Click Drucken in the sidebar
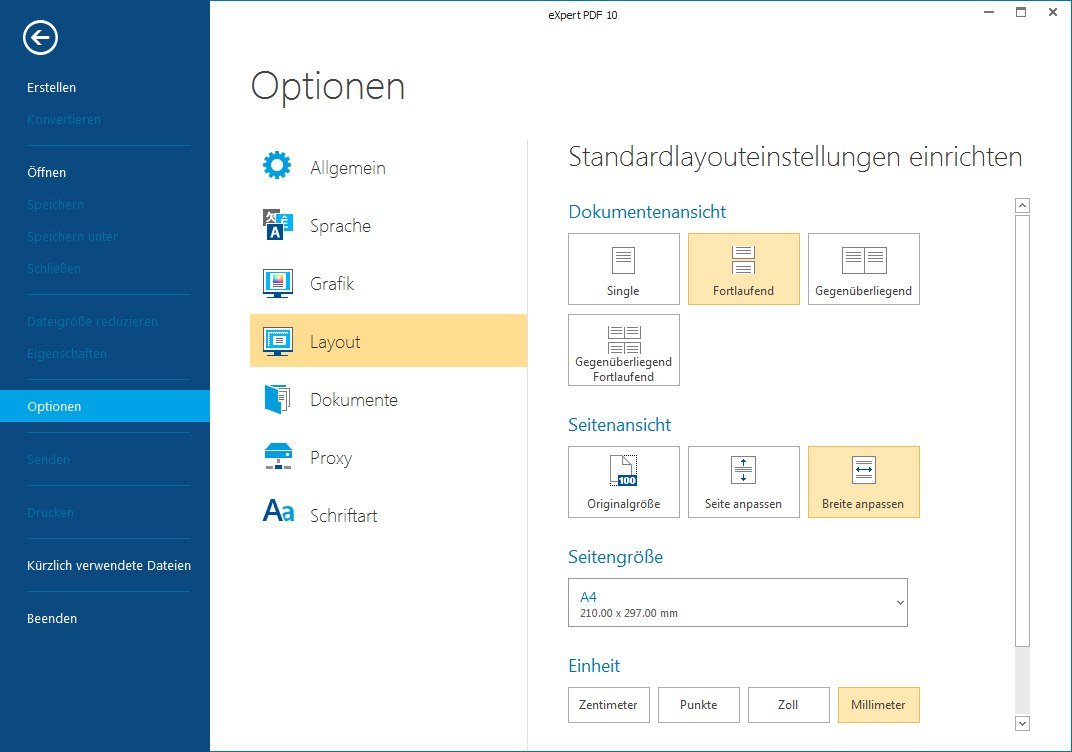 coord(50,512)
